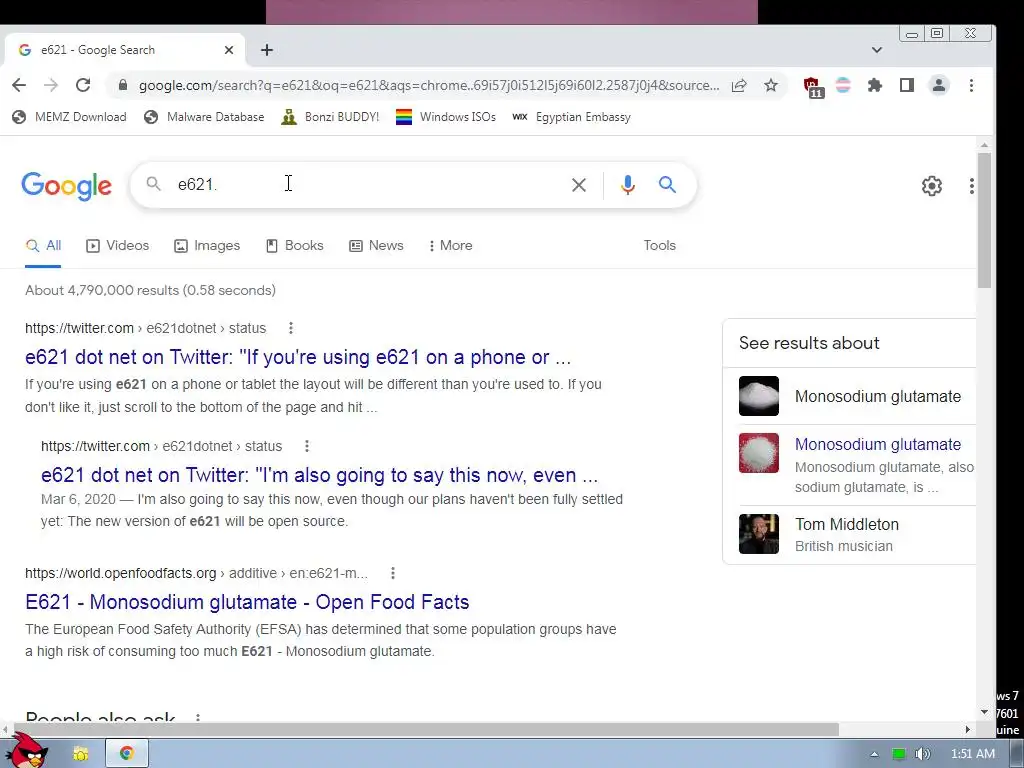Click inside the e621 search field

(366, 185)
